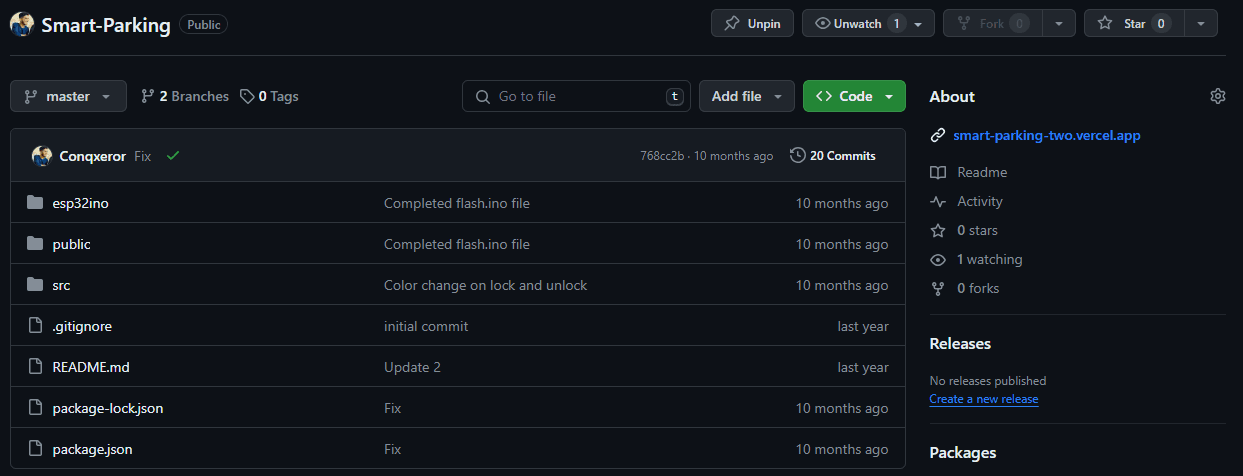The height and width of the screenshot is (476, 1243).
Task: Open the 'initial commit' message link
Action: click(426, 326)
